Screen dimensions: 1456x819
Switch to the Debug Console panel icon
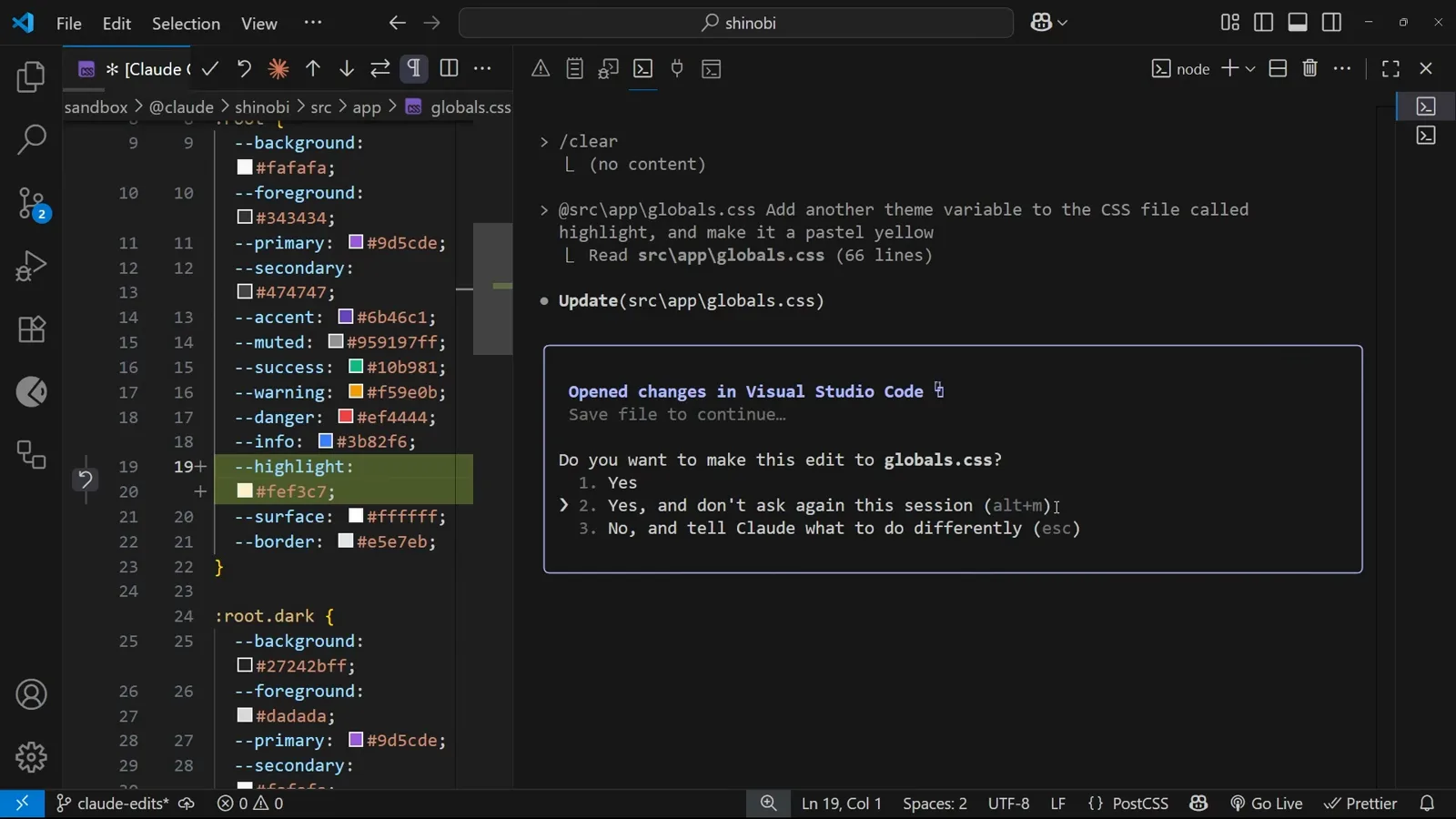(x=609, y=68)
